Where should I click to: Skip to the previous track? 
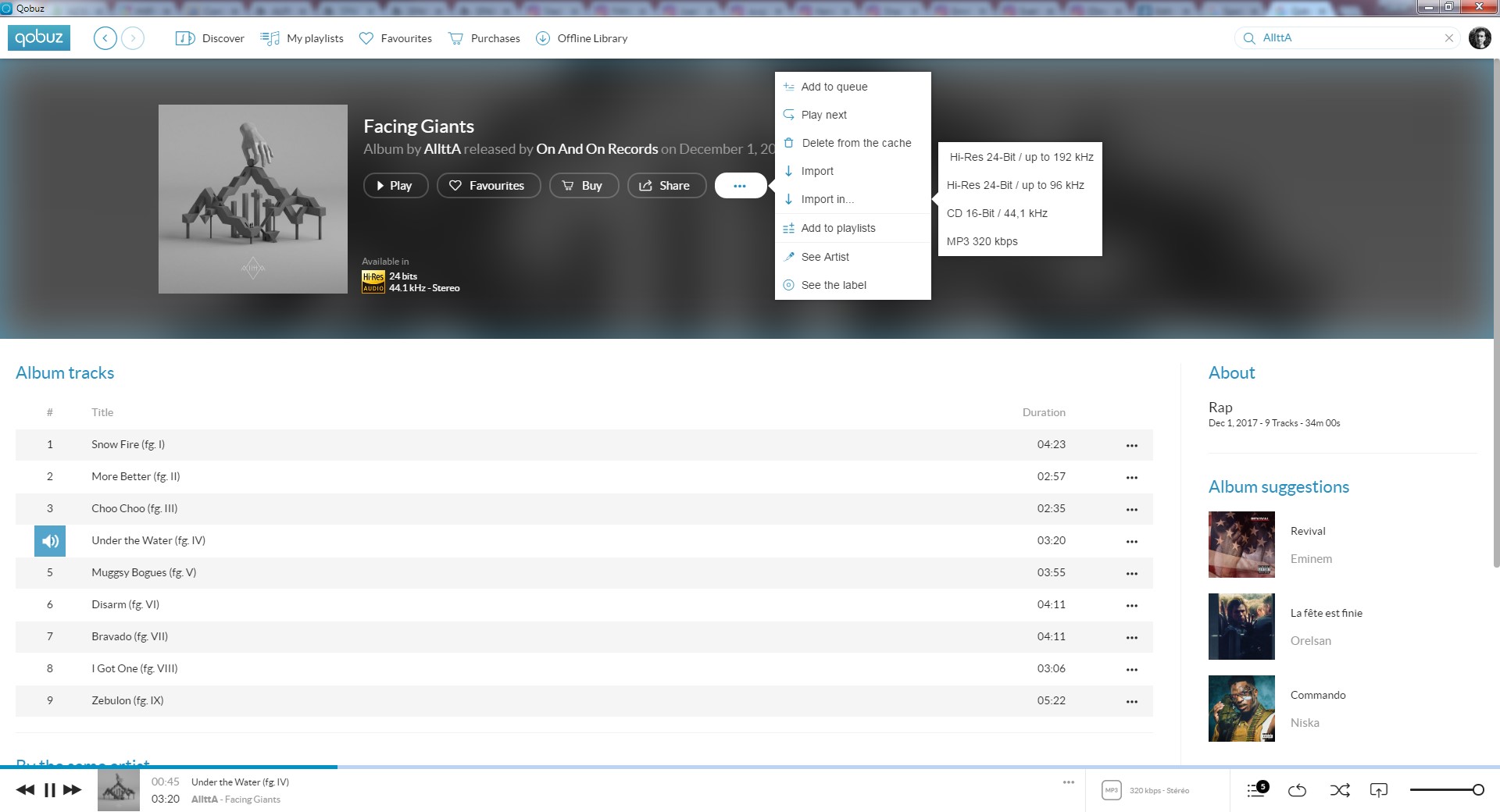[25, 789]
